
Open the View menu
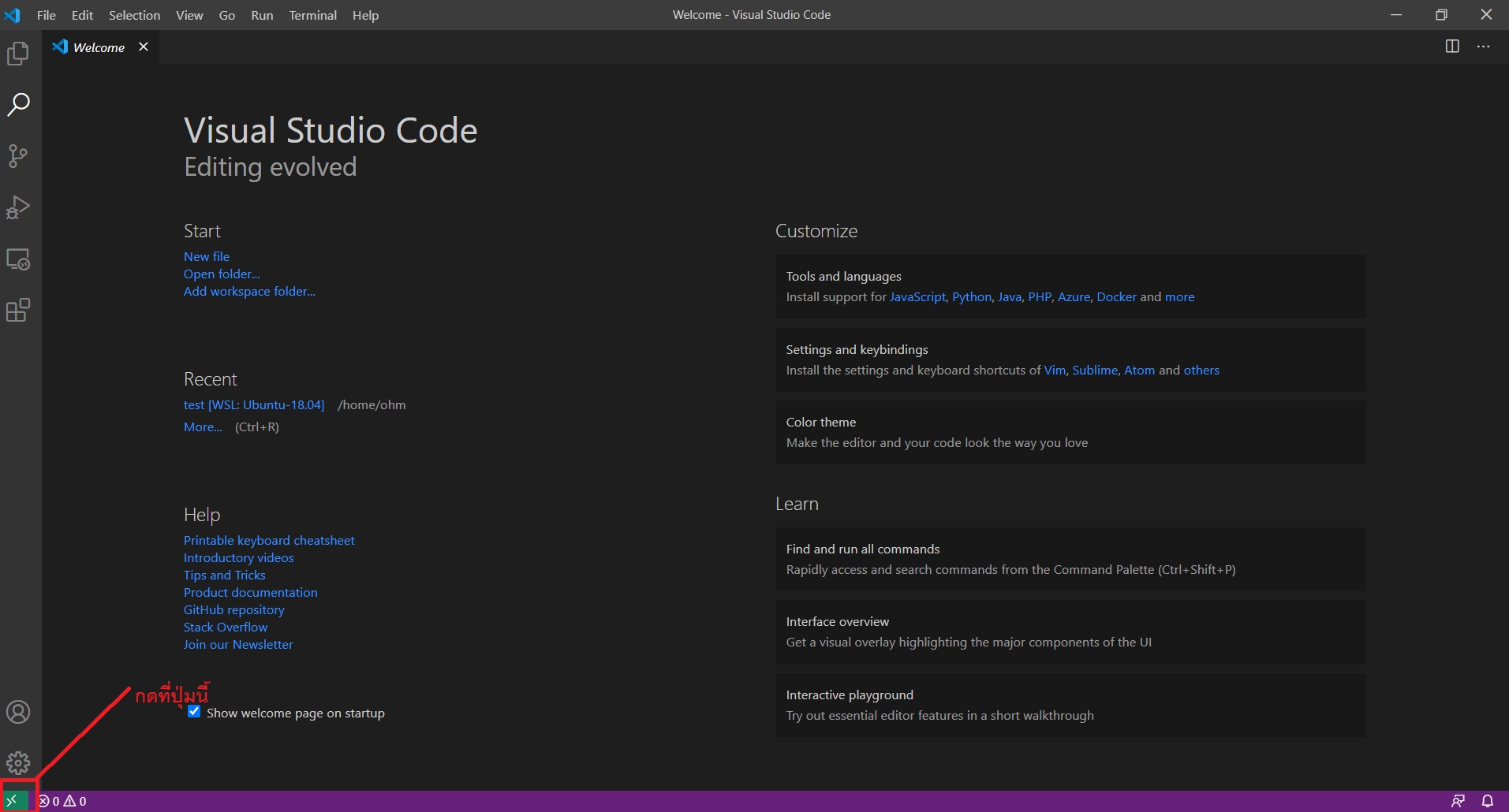[x=189, y=15]
